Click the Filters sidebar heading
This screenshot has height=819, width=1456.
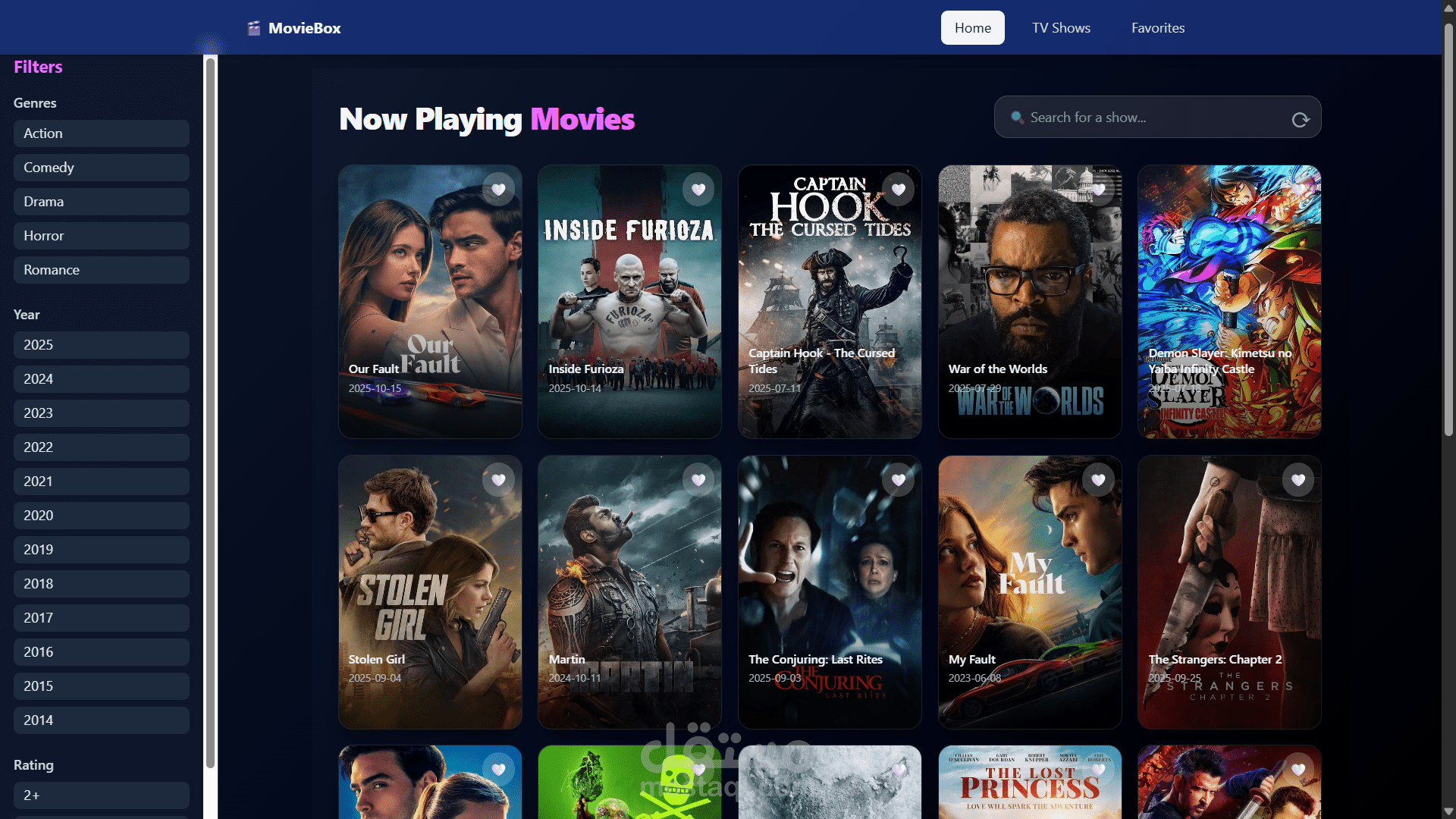(38, 67)
